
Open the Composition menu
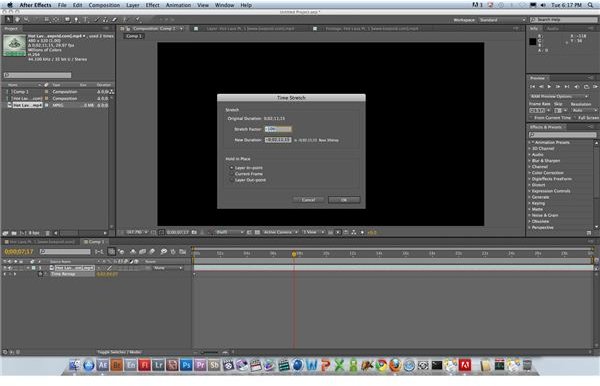coord(104,5)
